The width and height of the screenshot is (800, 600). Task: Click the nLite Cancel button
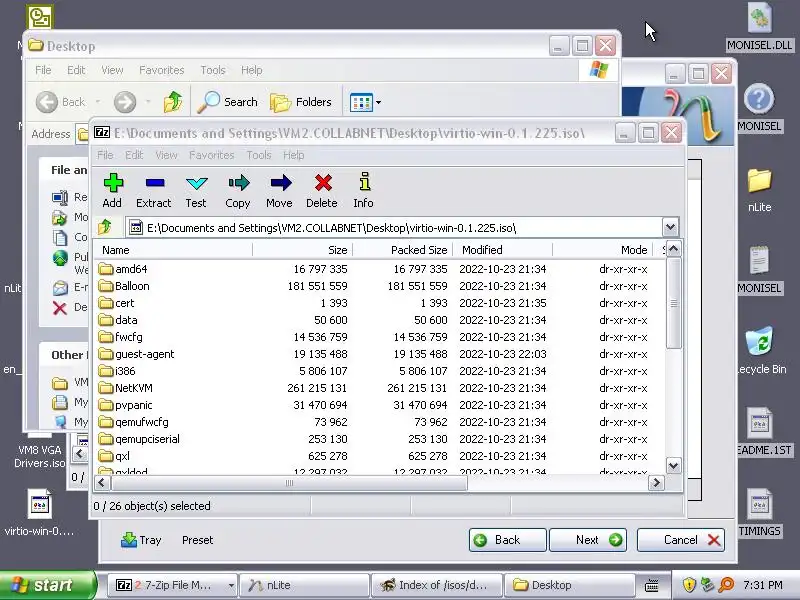(681, 540)
